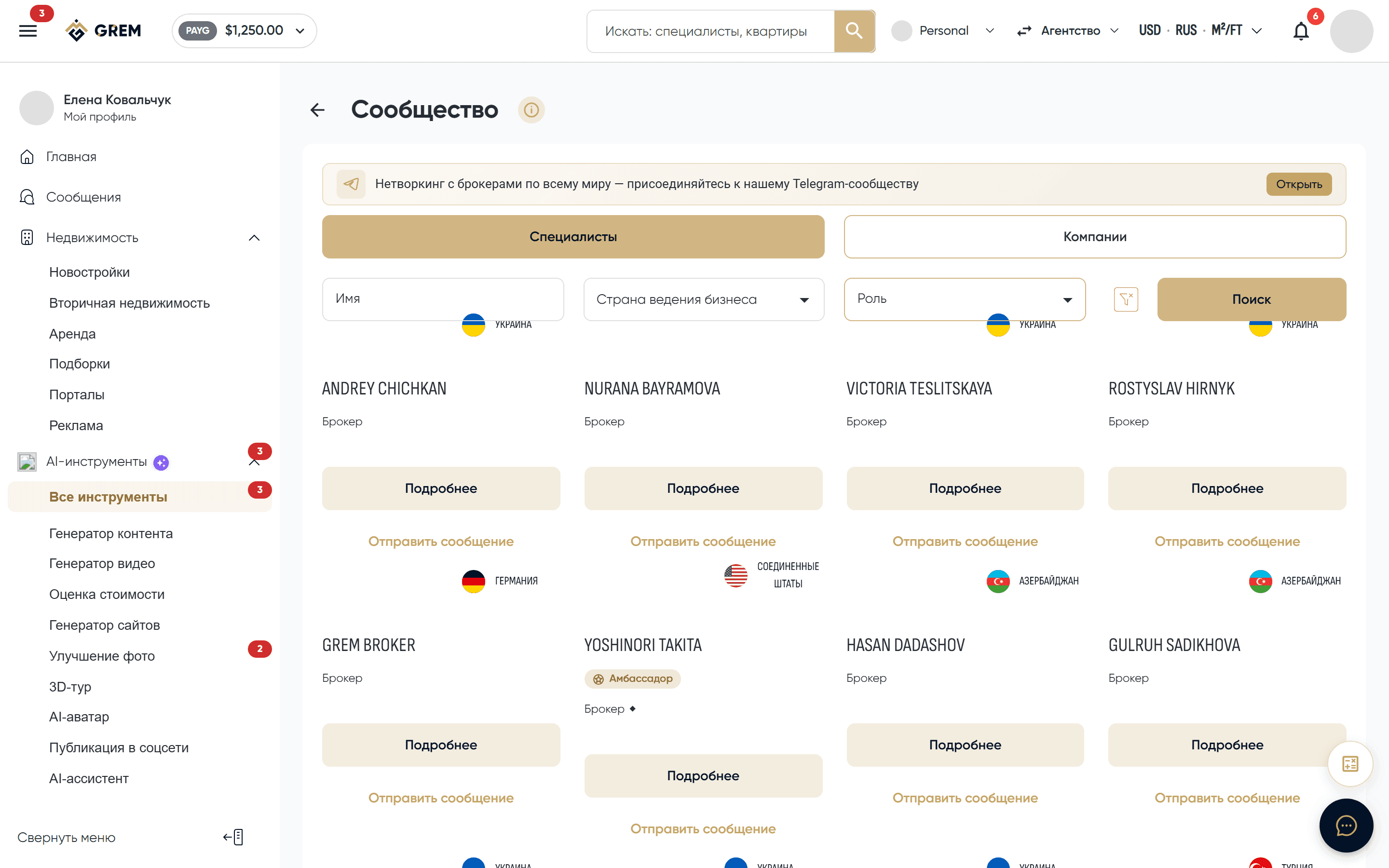This screenshot has width=1389, height=868.
Task: Click Свернуть меню text
Action: (66, 838)
